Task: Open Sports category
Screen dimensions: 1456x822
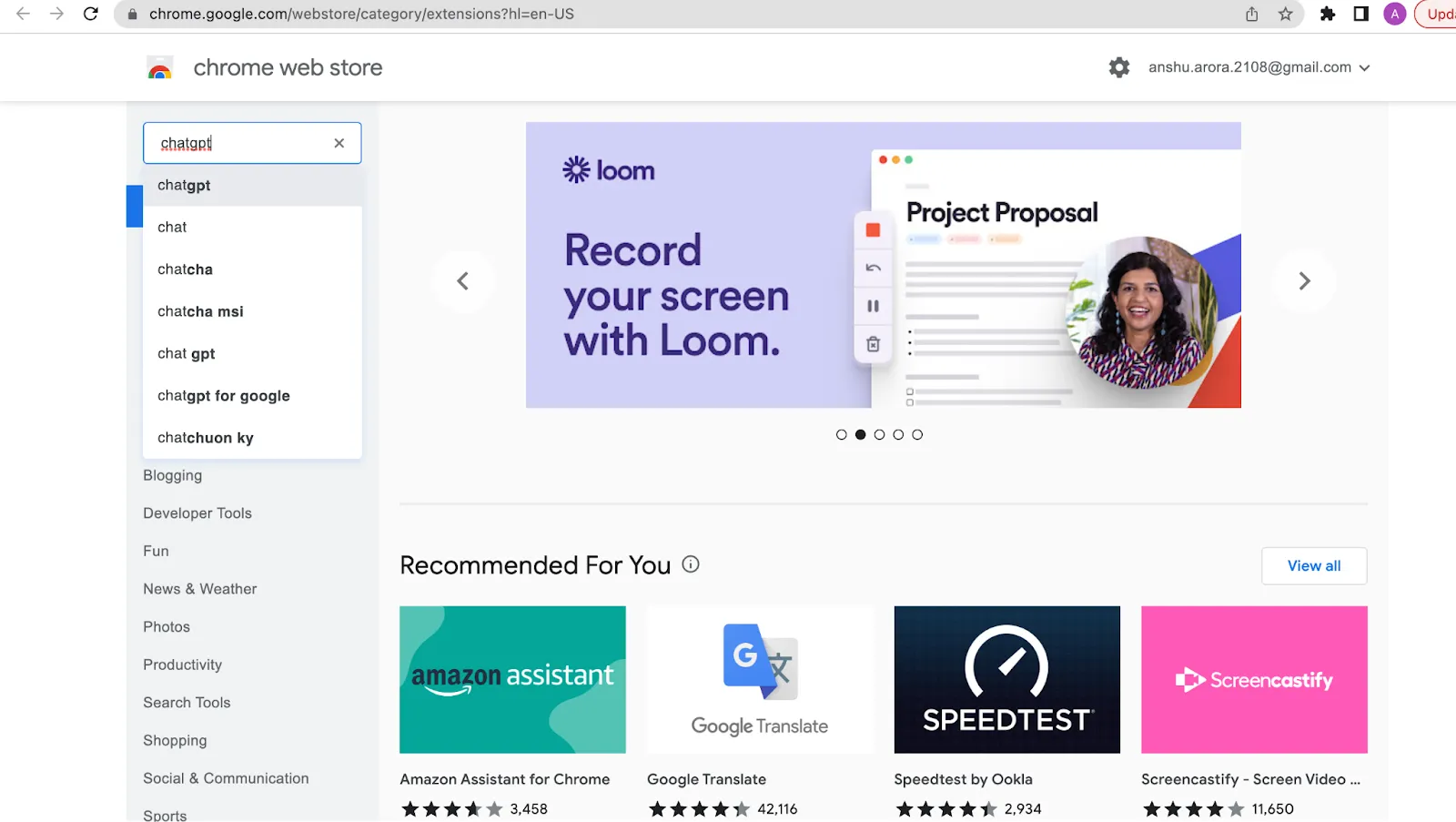Action: click(165, 816)
